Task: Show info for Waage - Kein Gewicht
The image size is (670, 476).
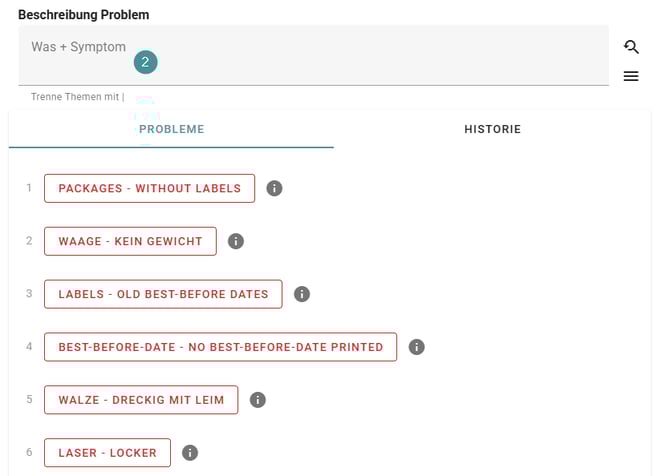Action: 236,241
